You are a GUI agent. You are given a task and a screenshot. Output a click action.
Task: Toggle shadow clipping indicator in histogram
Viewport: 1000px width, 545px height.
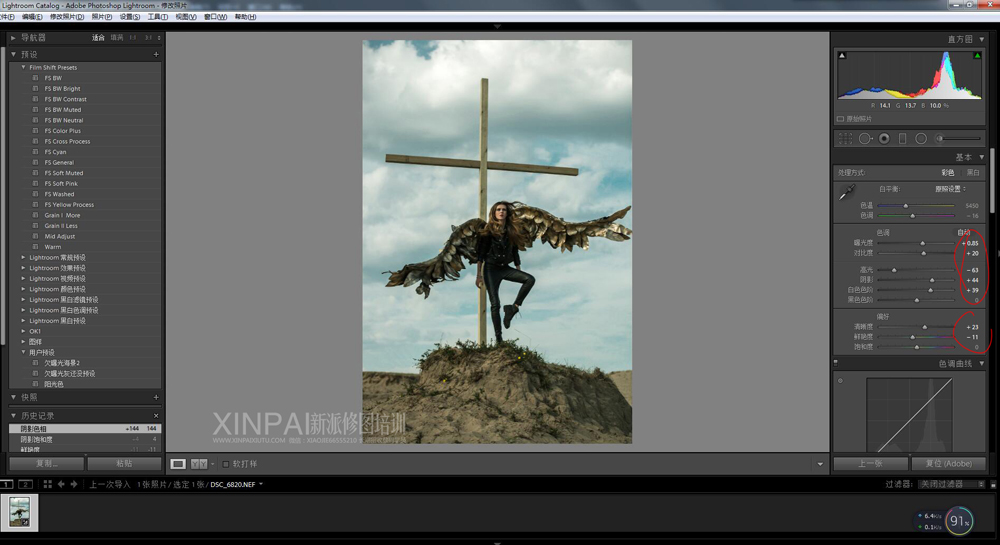tap(842, 55)
